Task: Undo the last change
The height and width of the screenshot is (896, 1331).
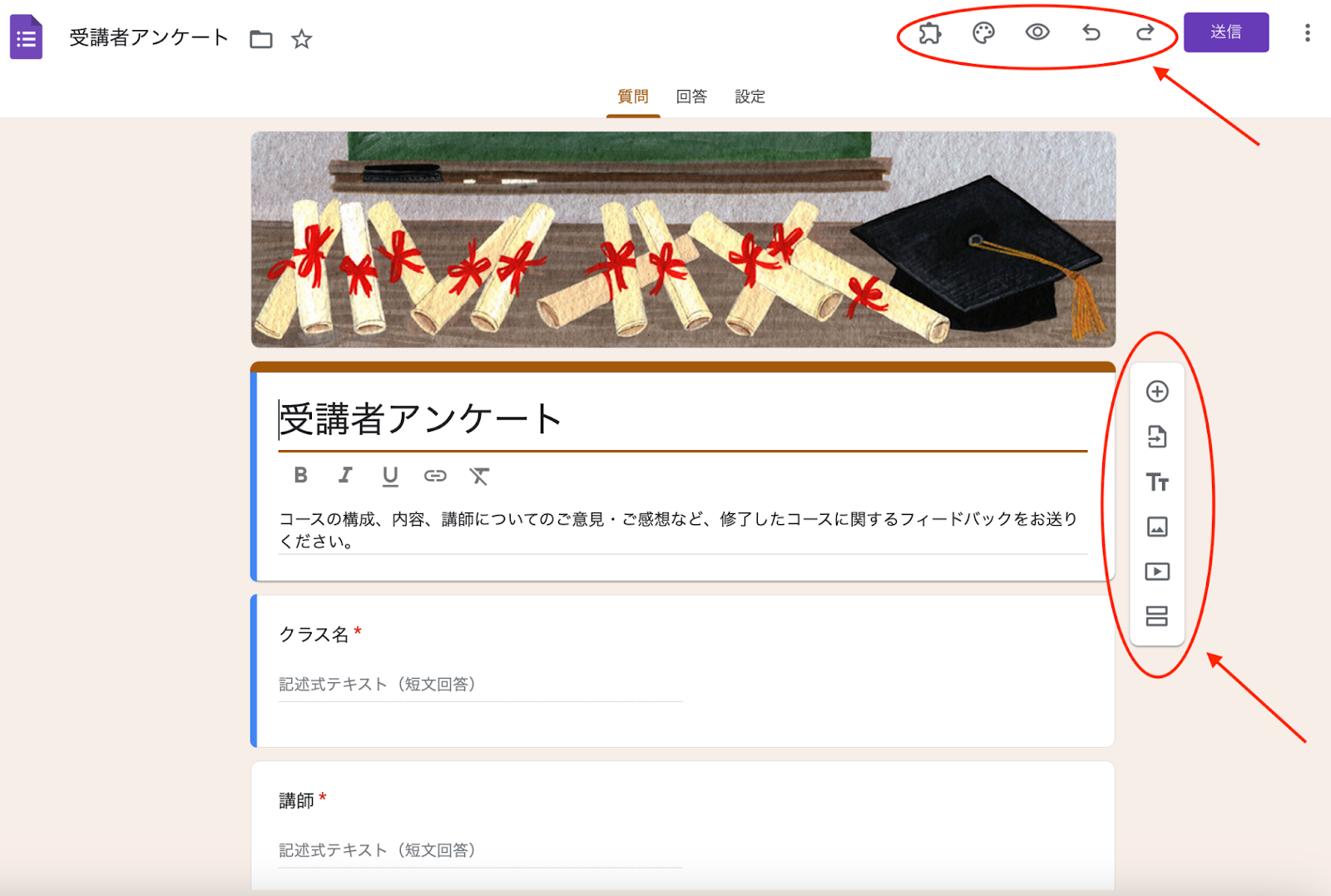Action: (x=1091, y=34)
